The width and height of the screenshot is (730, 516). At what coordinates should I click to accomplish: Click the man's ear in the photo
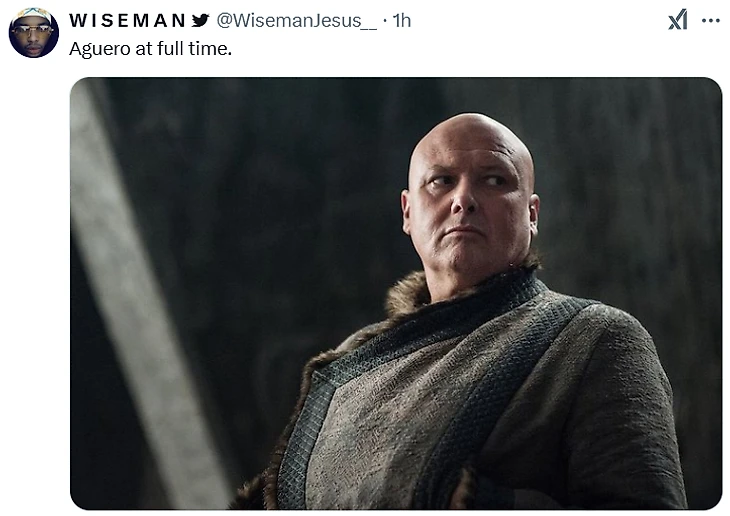click(x=534, y=213)
